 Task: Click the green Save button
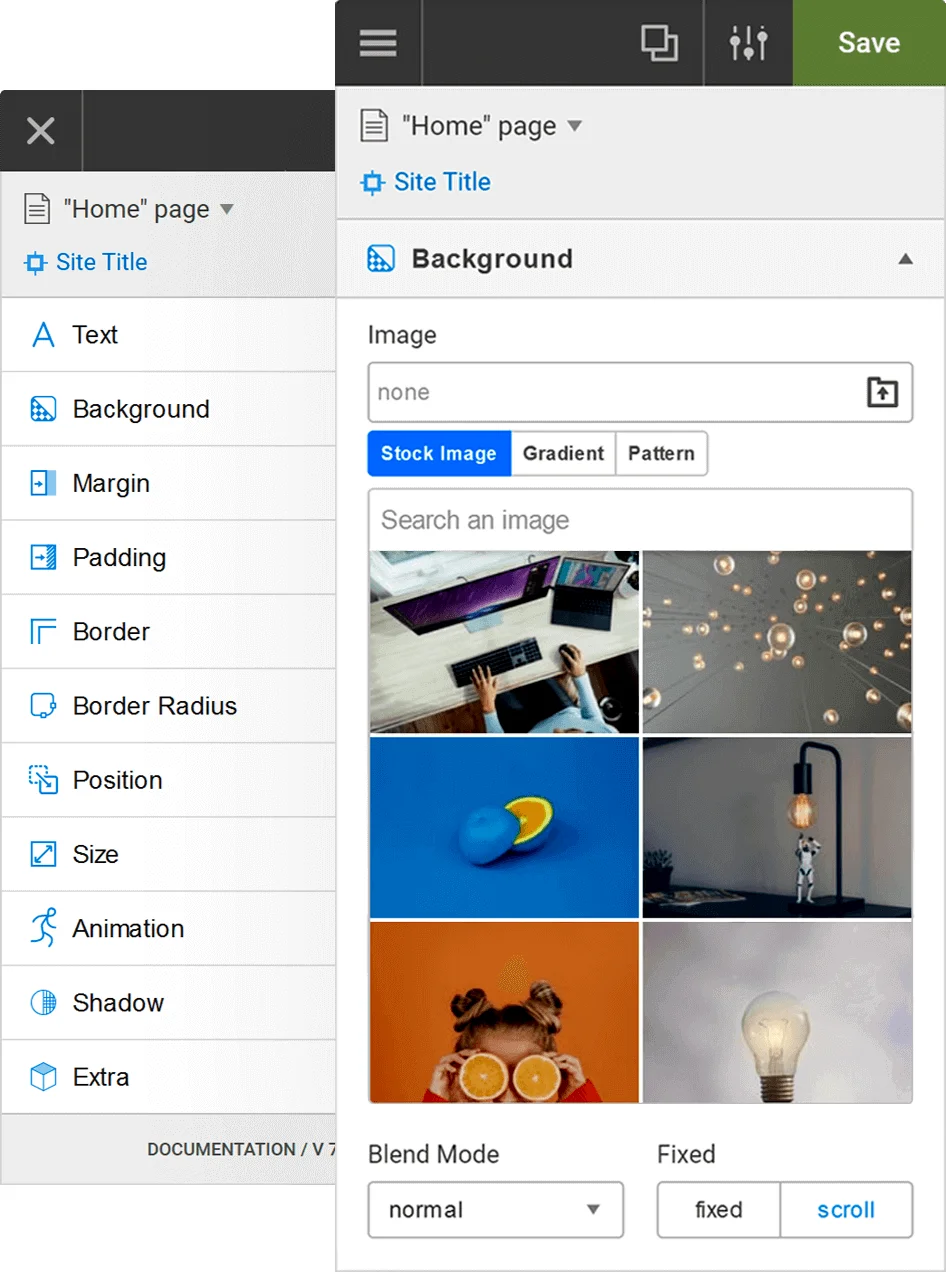[x=869, y=43]
